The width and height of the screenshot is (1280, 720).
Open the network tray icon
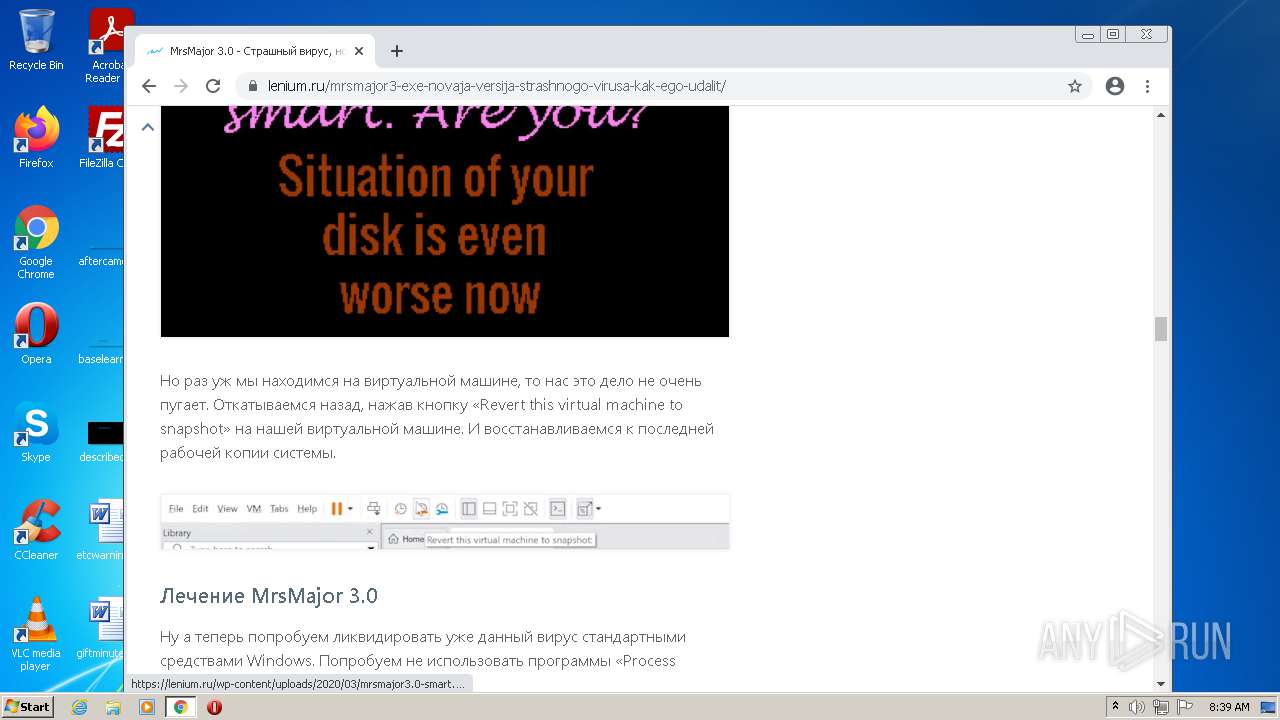pyautogui.click(x=1161, y=707)
